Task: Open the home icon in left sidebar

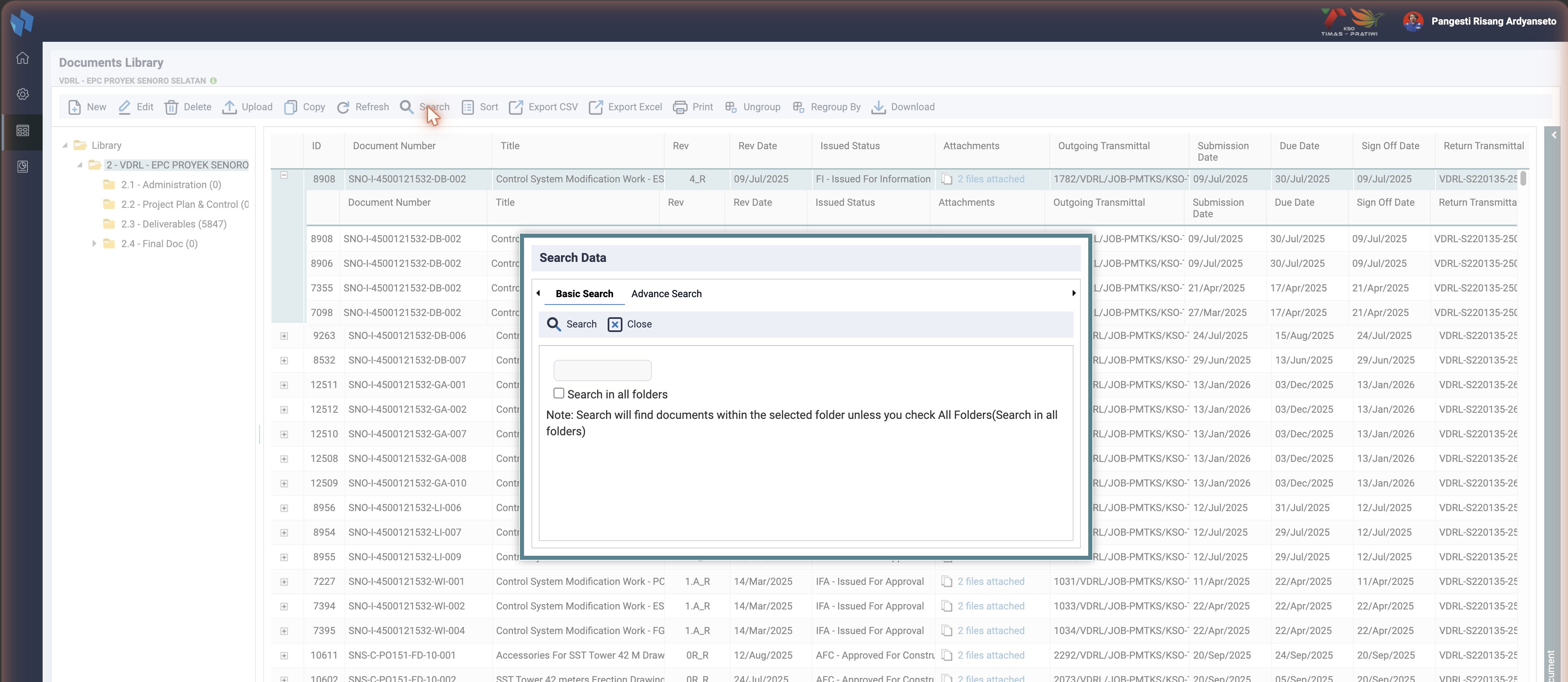Action: coord(23,58)
